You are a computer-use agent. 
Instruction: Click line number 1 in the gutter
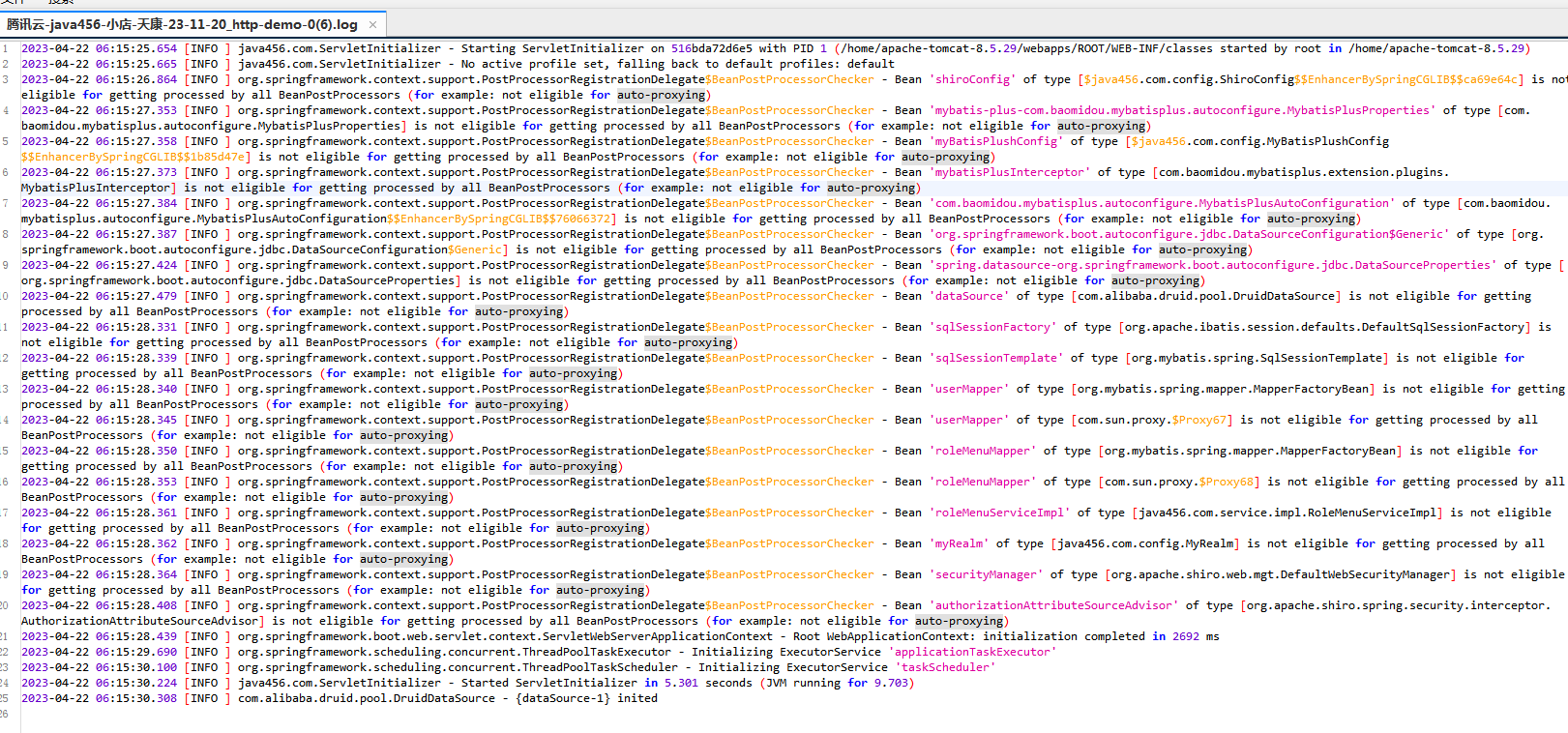pyautogui.click(x=6, y=48)
